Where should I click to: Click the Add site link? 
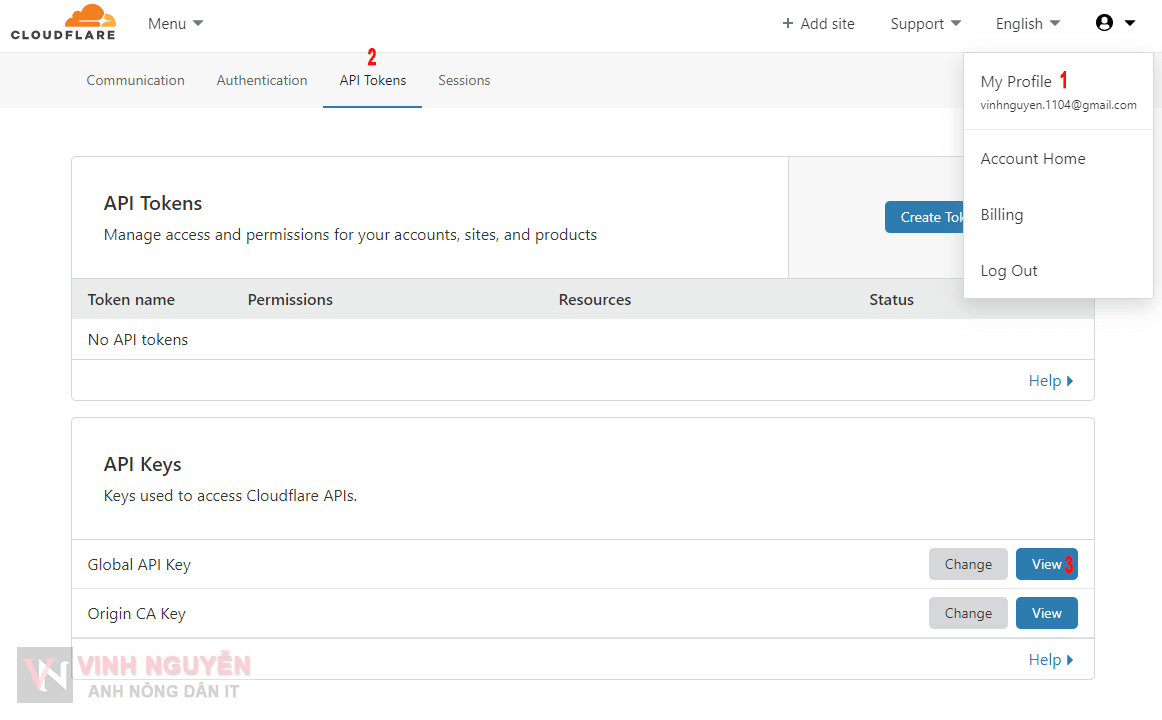click(x=818, y=24)
